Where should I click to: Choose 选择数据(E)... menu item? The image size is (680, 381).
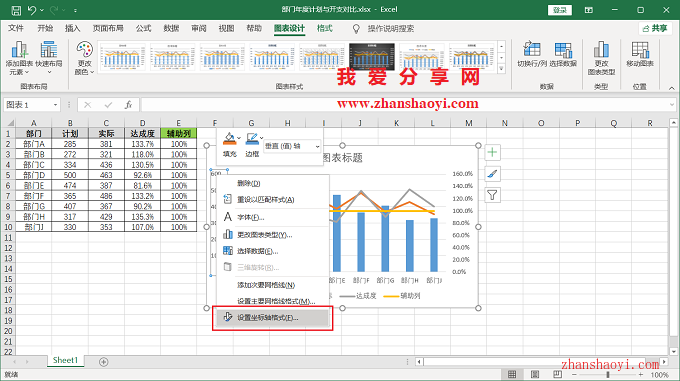pos(272,251)
